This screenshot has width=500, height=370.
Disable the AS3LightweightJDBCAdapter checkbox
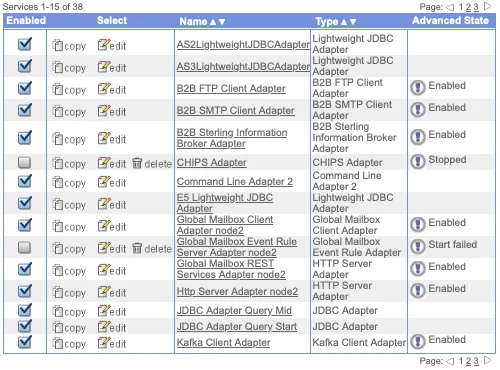point(25,66)
